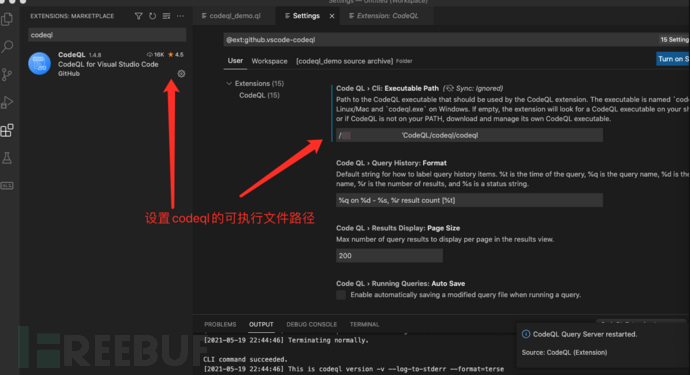This screenshot has height=375, width=690.
Task: Select the Workspace settings scope tab
Action: (269, 61)
